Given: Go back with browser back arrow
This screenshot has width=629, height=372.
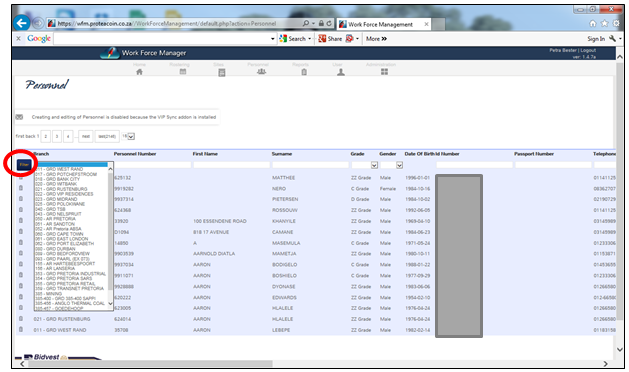Looking at the screenshot, I should [22, 23].
